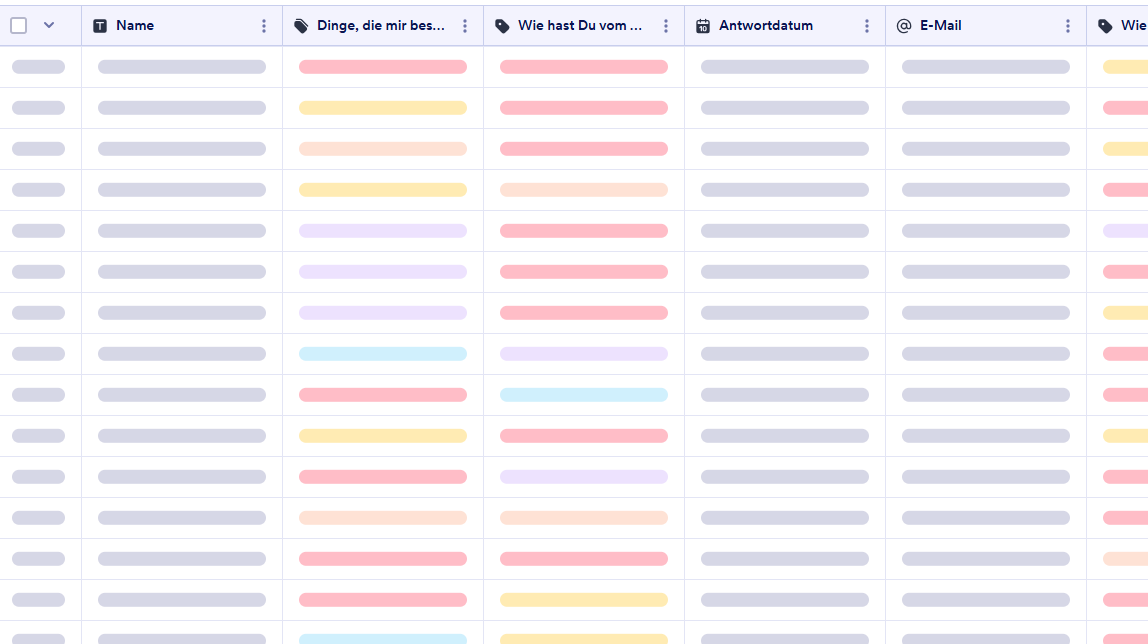
Task: Select the Antwortdatum column header label
Action: click(765, 26)
